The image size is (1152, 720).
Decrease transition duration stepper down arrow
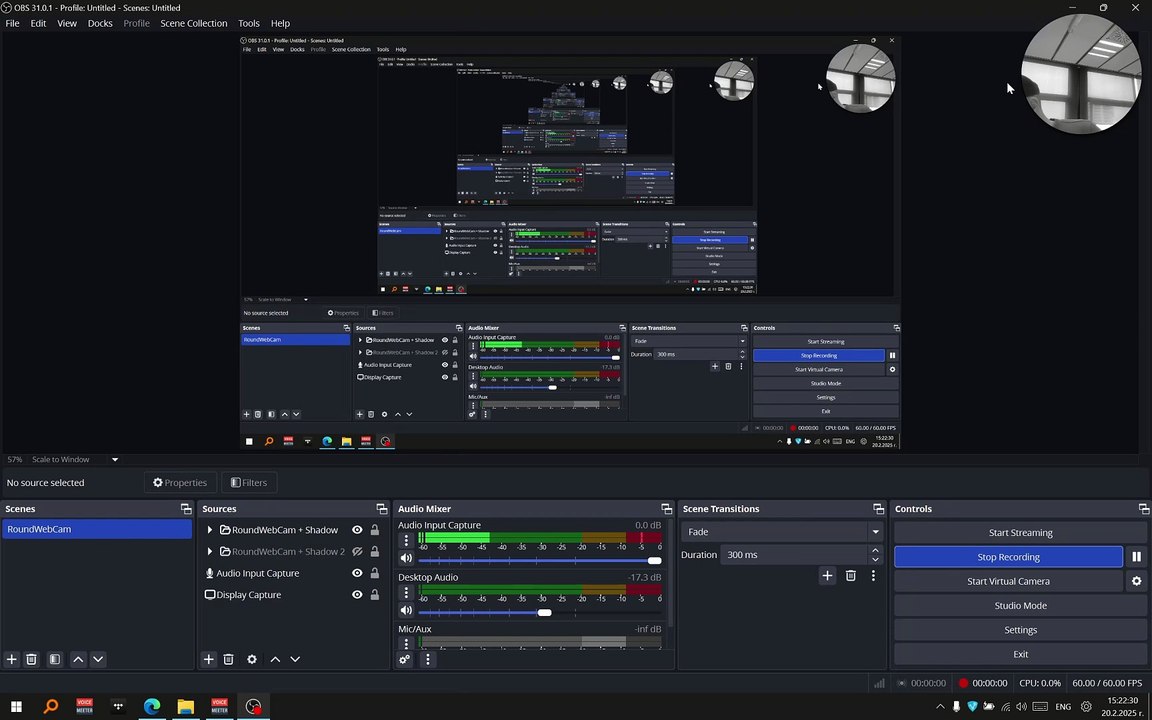click(x=875, y=559)
